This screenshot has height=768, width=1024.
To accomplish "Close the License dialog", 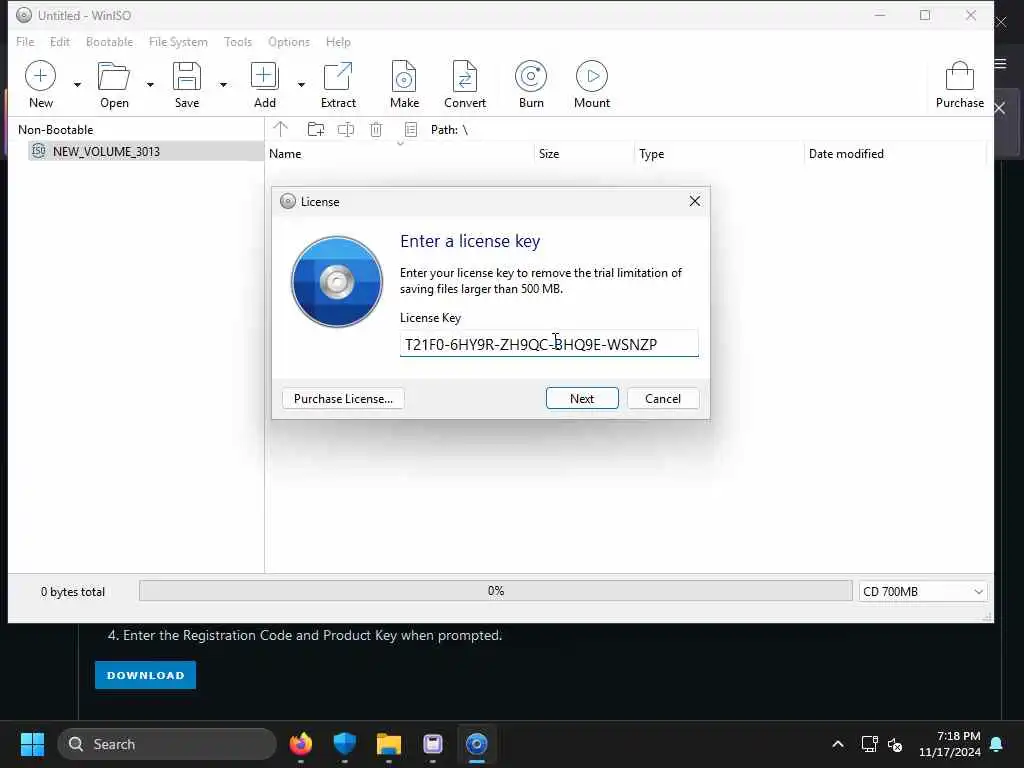I will click(x=695, y=201).
